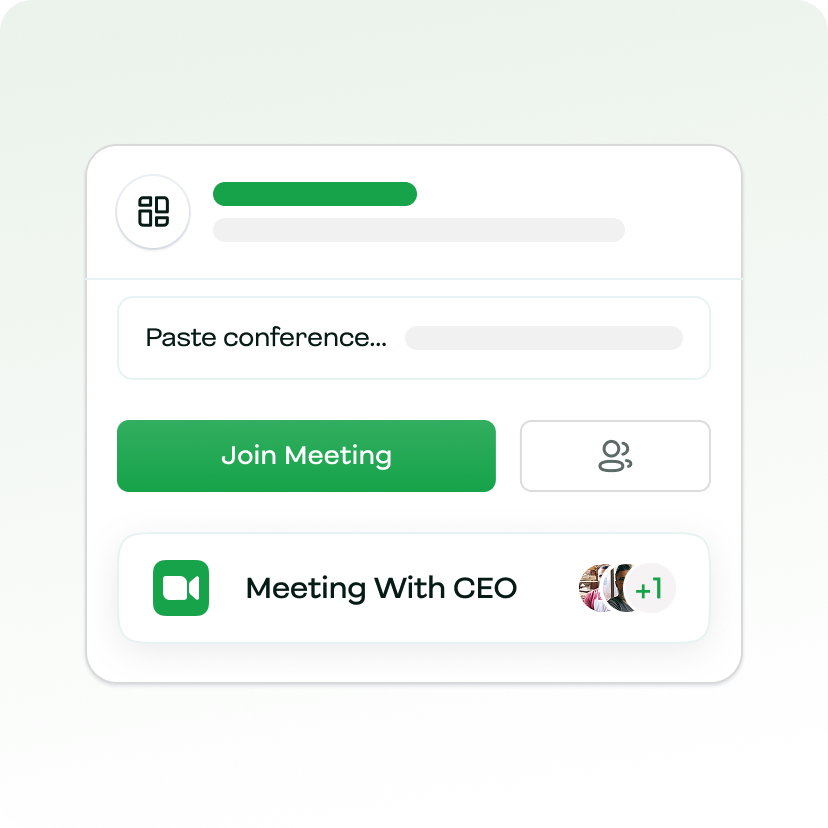Screen dimensions: 828x828
Task: Click the gray subtitle placeholder bar
Action: click(419, 230)
